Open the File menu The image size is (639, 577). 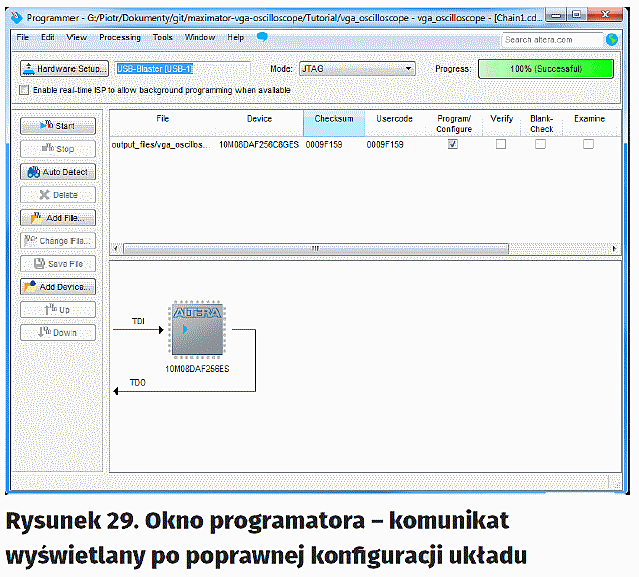[x=22, y=37]
